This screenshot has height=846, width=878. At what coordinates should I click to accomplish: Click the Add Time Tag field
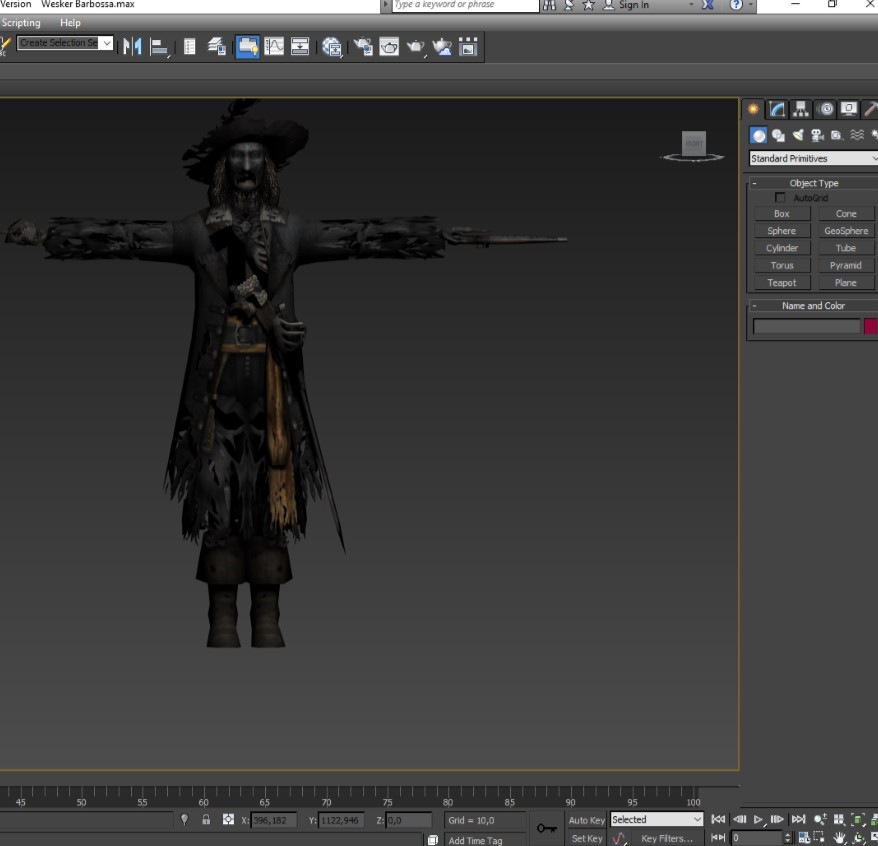click(486, 840)
